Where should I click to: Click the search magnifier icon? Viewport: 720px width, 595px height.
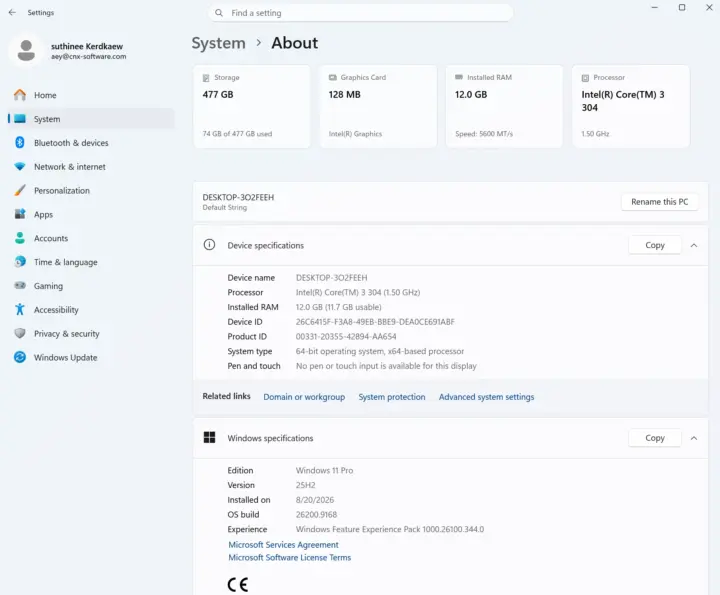pyautogui.click(x=219, y=13)
